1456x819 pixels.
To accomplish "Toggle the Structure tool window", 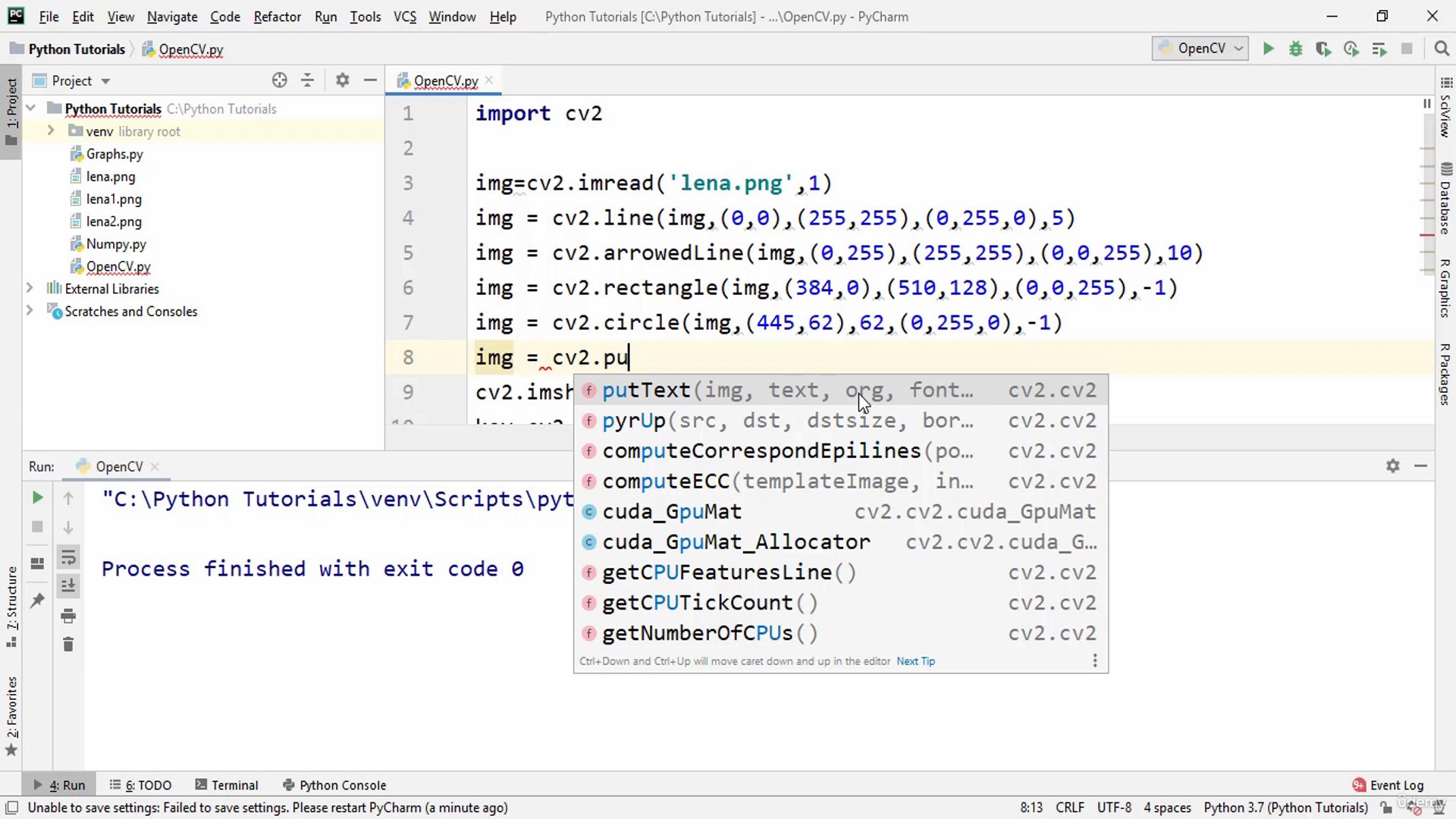I will click(x=11, y=607).
